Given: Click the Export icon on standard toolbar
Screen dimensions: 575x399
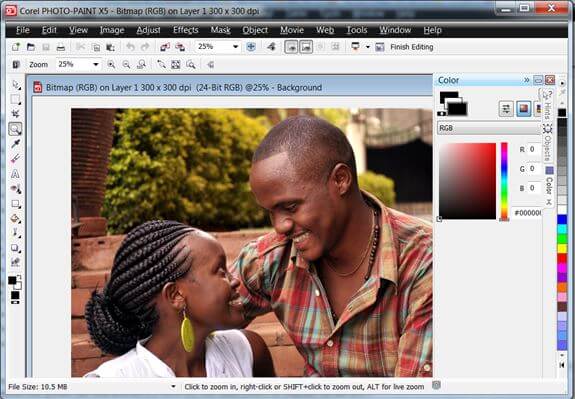Looking at the screenshot, I should (x=180, y=47).
